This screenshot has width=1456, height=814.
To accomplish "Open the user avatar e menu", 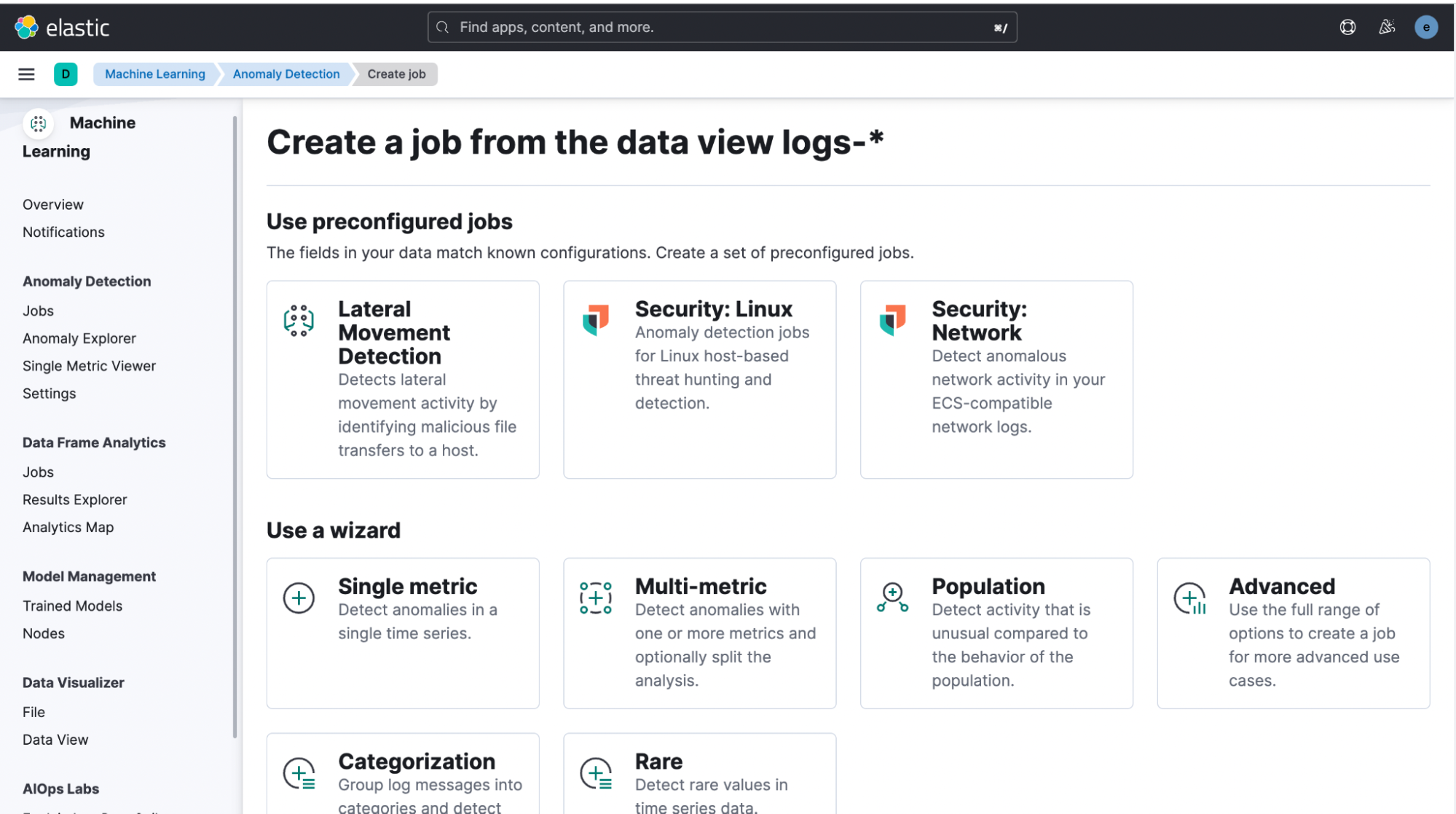I will click(1425, 28).
